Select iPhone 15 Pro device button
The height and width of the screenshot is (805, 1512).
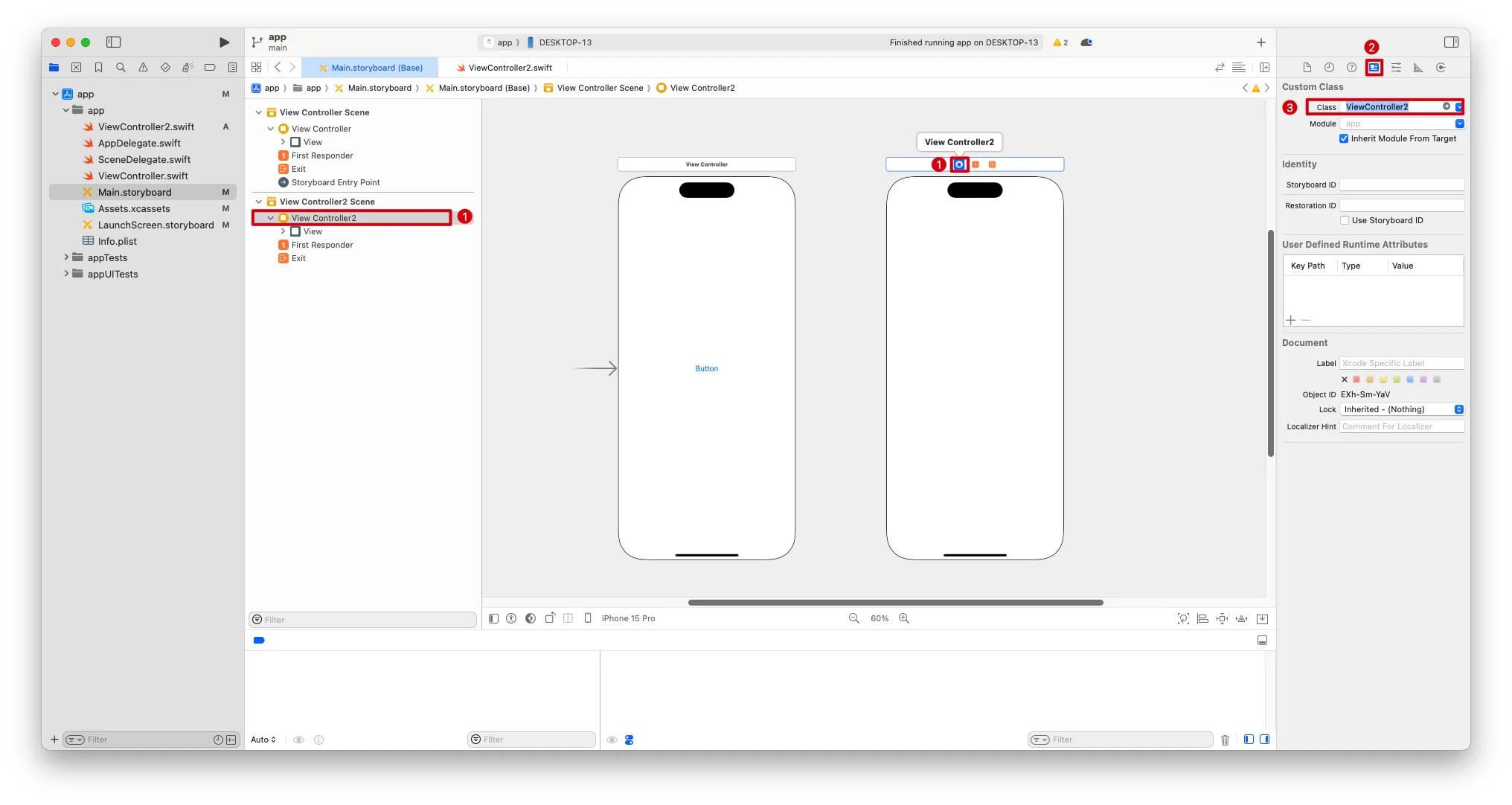[627, 618]
